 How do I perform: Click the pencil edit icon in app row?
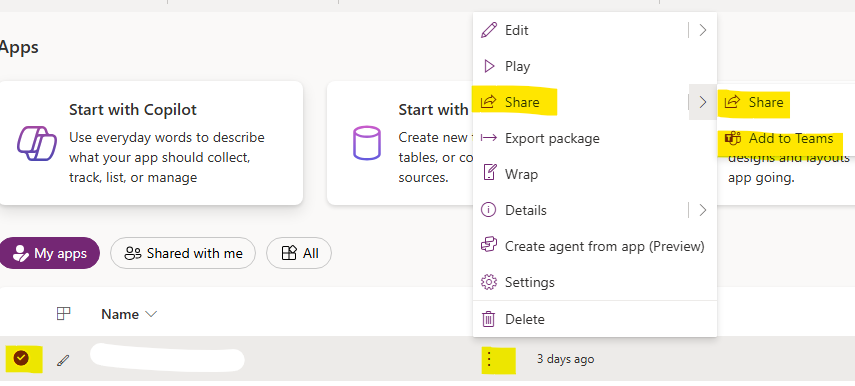click(63, 360)
